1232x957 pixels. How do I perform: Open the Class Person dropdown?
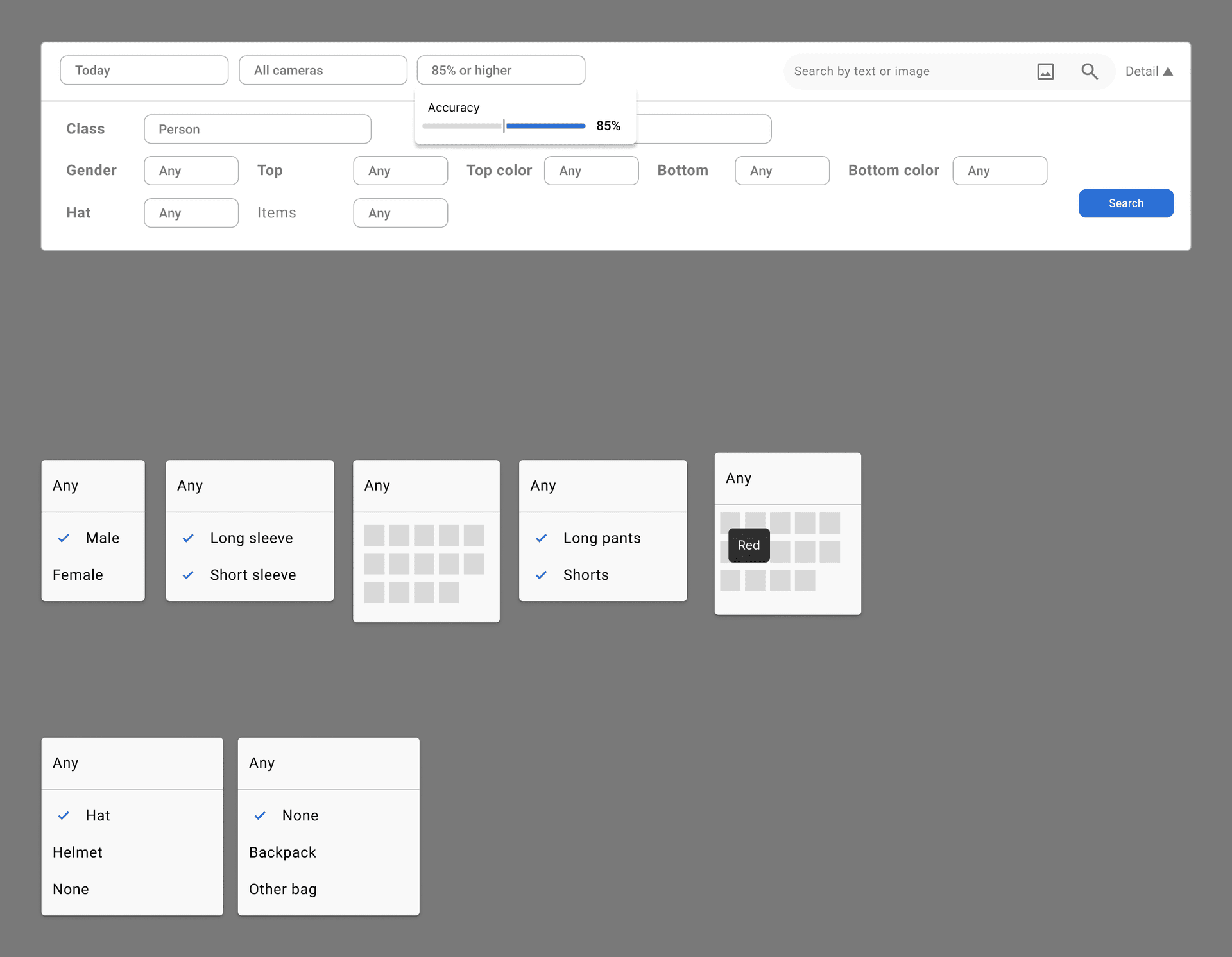tap(257, 130)
